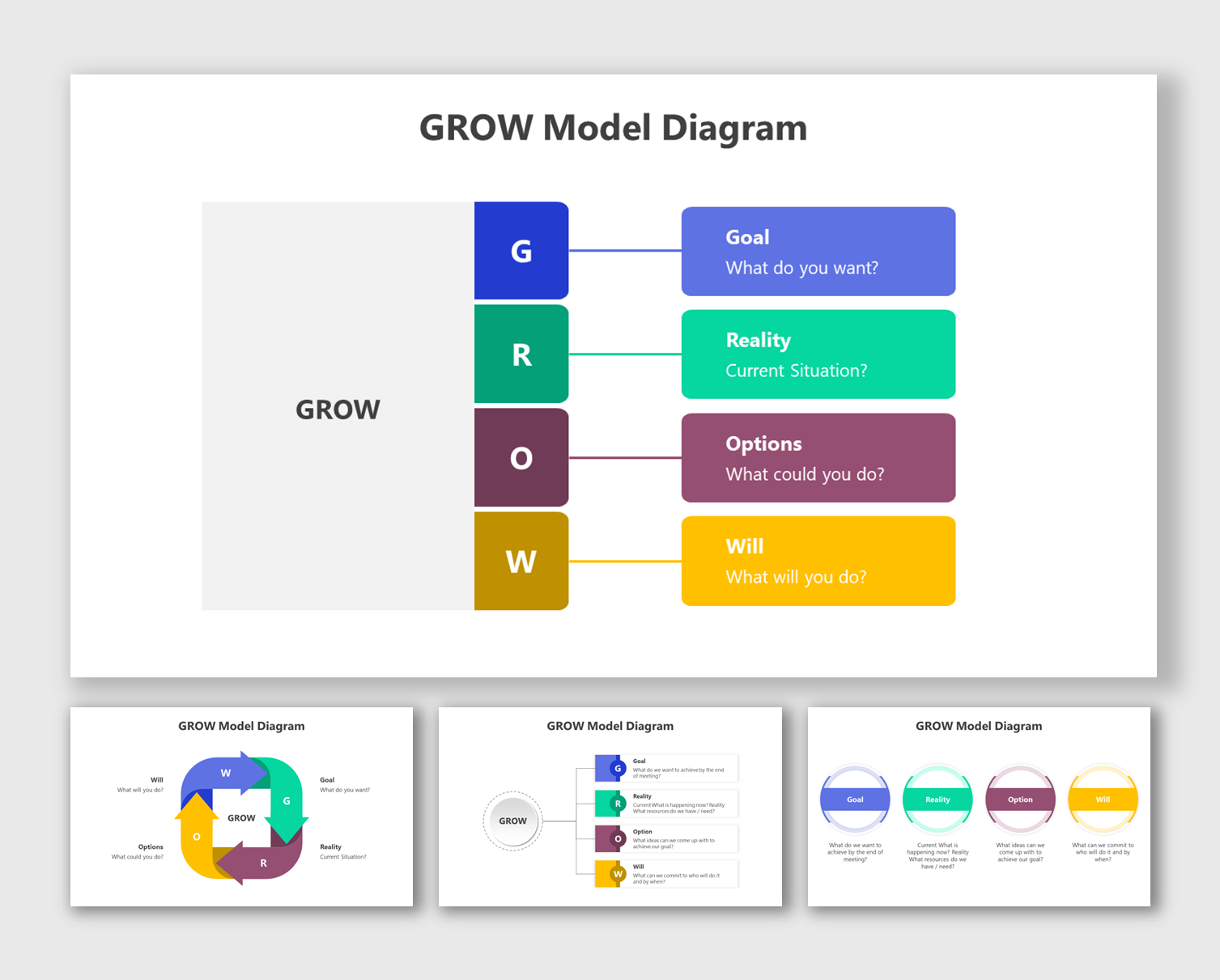Select the blue G letter badge
The height and width of the screenshot is (980, 1220).
(521, 251)
